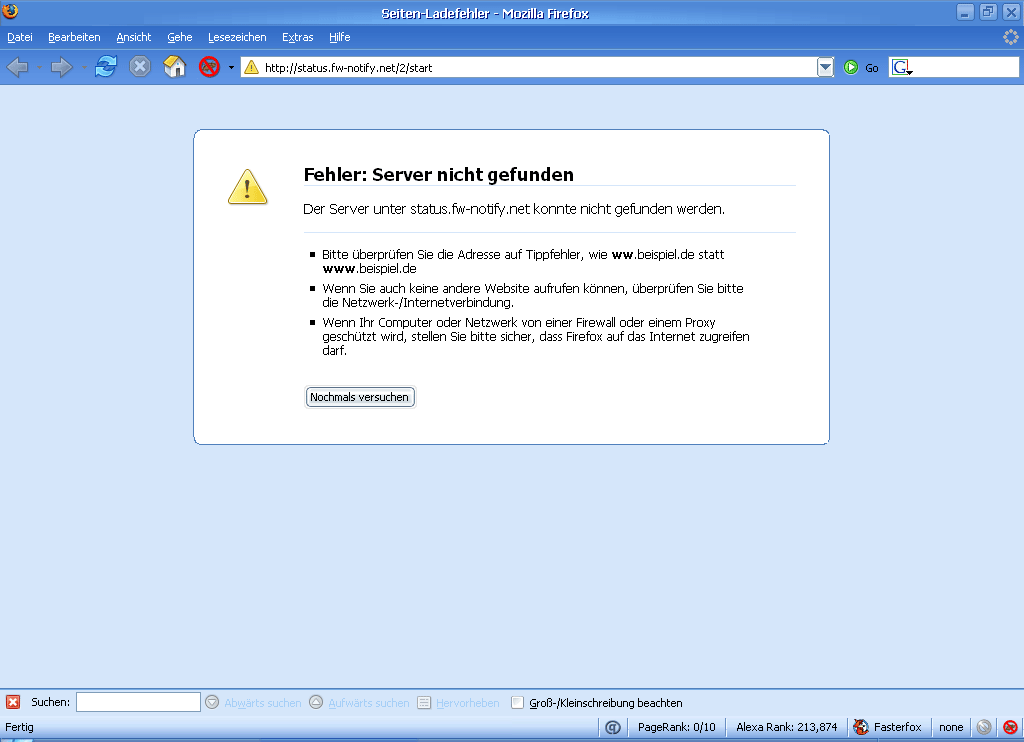Click the Nochmals versuchen button
This screenshot has width=1024, height=742.
tap(359, 397)
